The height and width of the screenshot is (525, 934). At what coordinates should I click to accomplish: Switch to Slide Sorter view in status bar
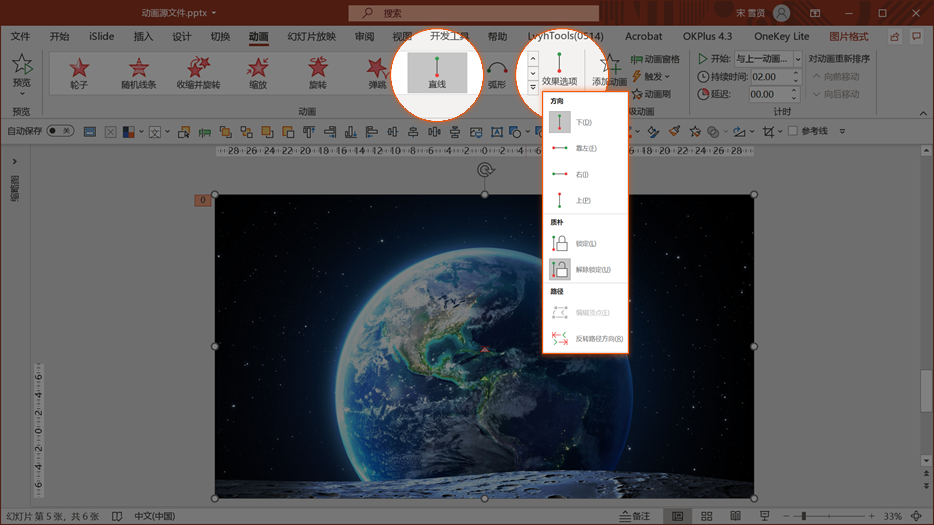(x=706, y=516)
